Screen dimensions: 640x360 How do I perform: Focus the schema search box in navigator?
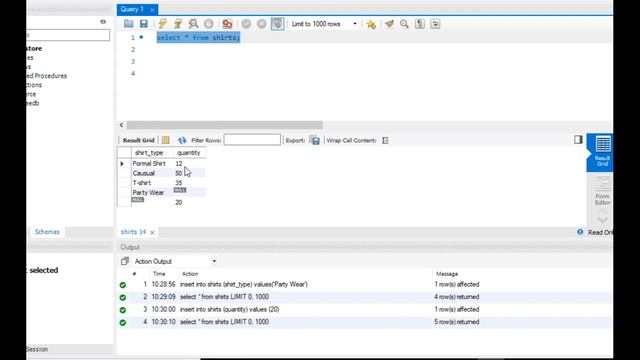[x=68, y=35]
